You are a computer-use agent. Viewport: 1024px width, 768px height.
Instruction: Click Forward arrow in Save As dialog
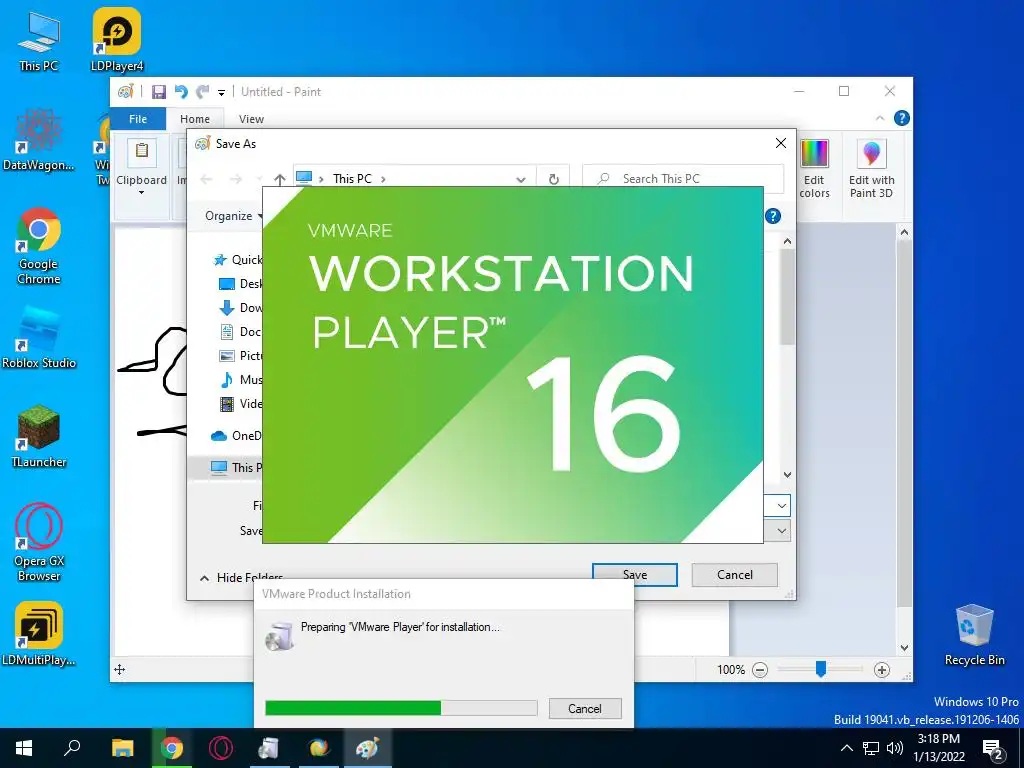pos(236,178)
